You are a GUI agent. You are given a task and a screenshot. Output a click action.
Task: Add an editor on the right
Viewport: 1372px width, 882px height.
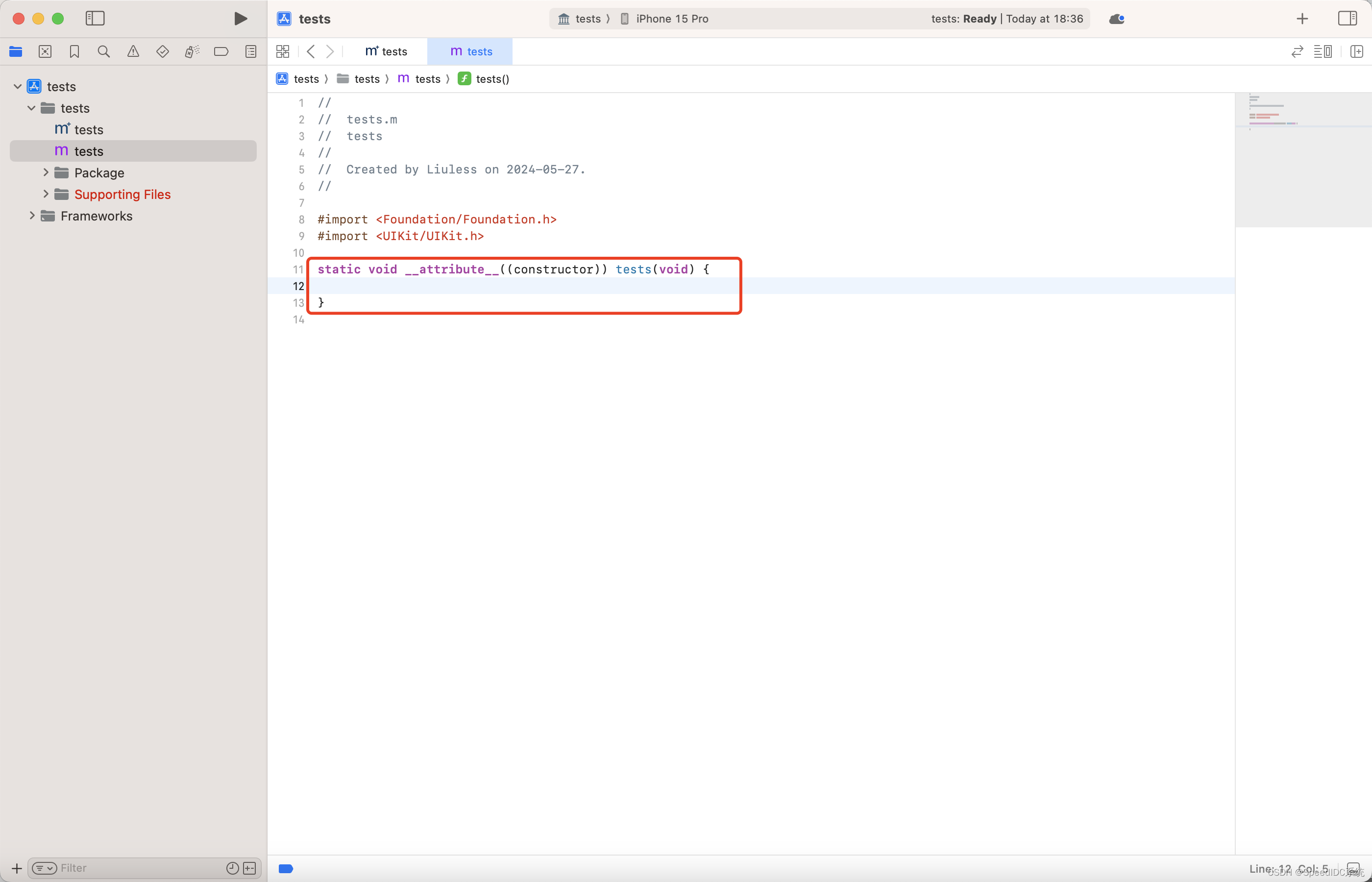pyautogui.click(x=1356, y=51)
